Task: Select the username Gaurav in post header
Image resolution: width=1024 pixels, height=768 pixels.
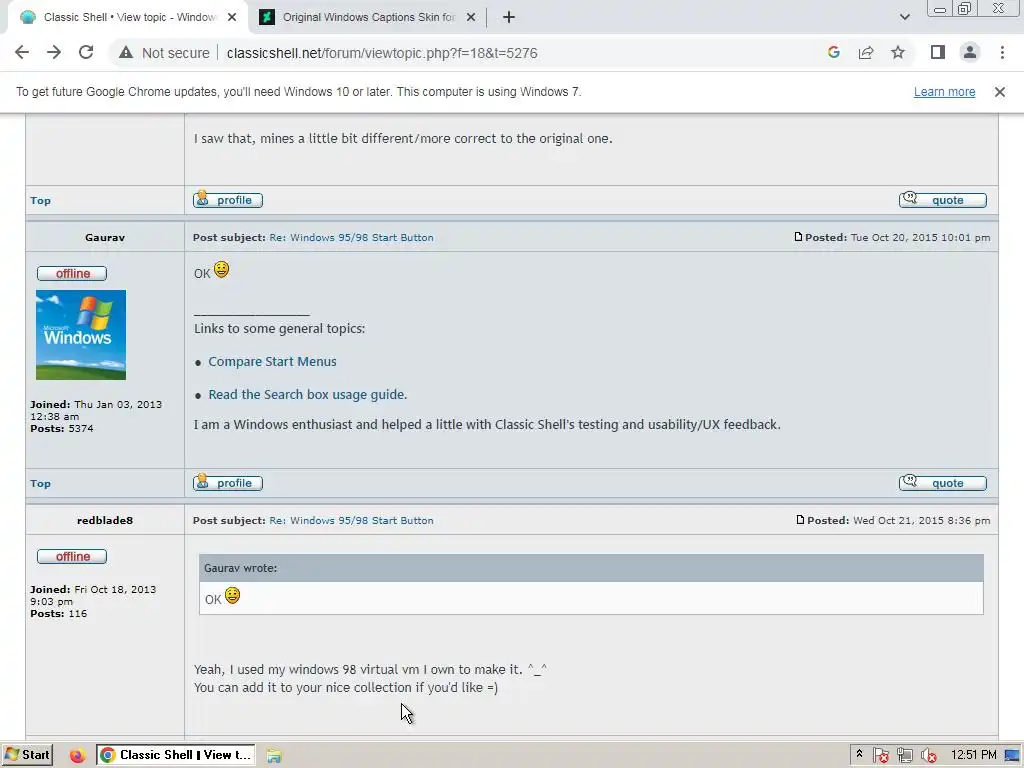Action: tap(104, 238)
